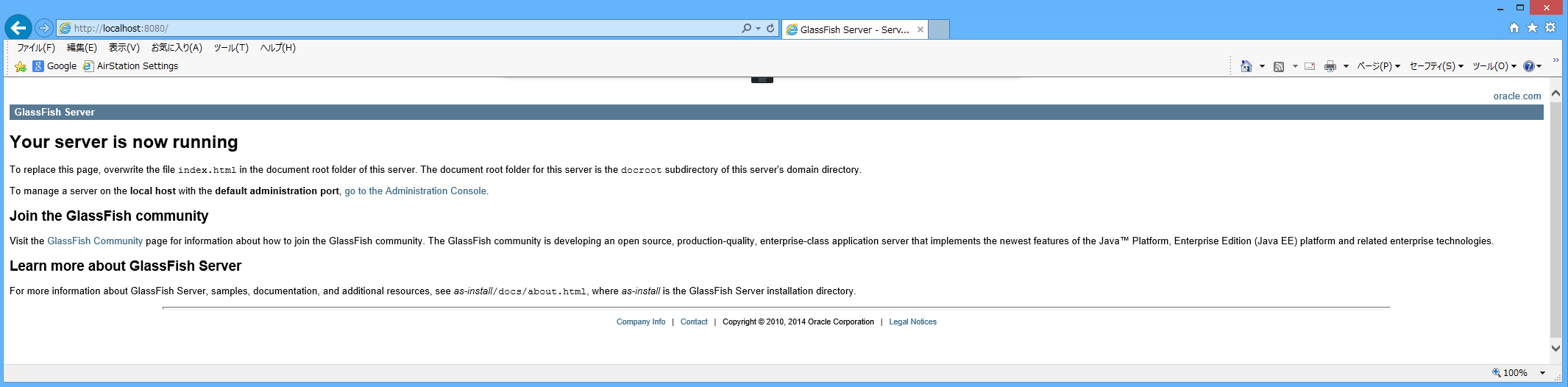The image size is (1568, 387).
Task: Click Add to Favorites bar star icon
Action: [21, 66]
